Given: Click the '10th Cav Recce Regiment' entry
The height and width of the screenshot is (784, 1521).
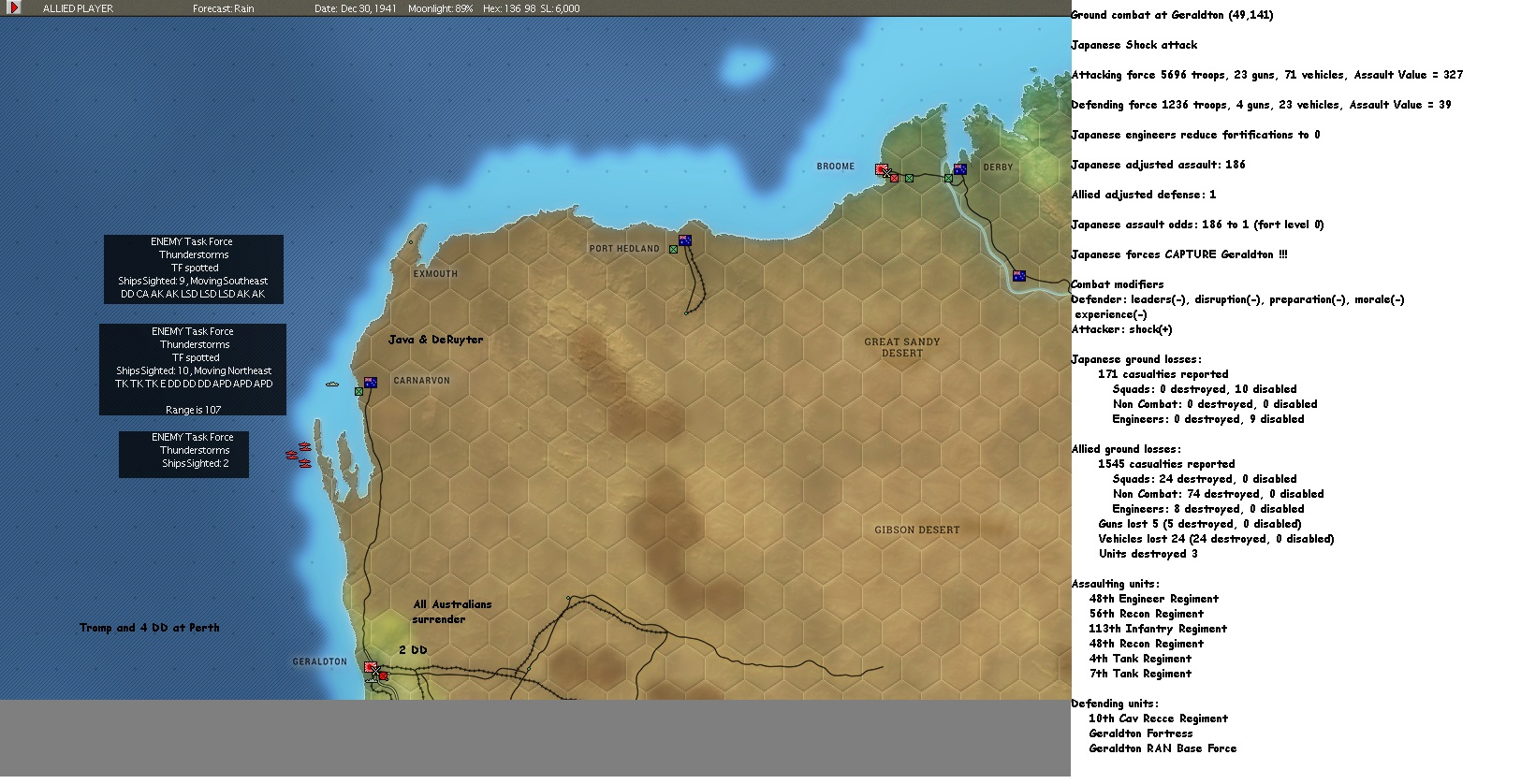Looking at the screenshot, I should (1158, 719).
